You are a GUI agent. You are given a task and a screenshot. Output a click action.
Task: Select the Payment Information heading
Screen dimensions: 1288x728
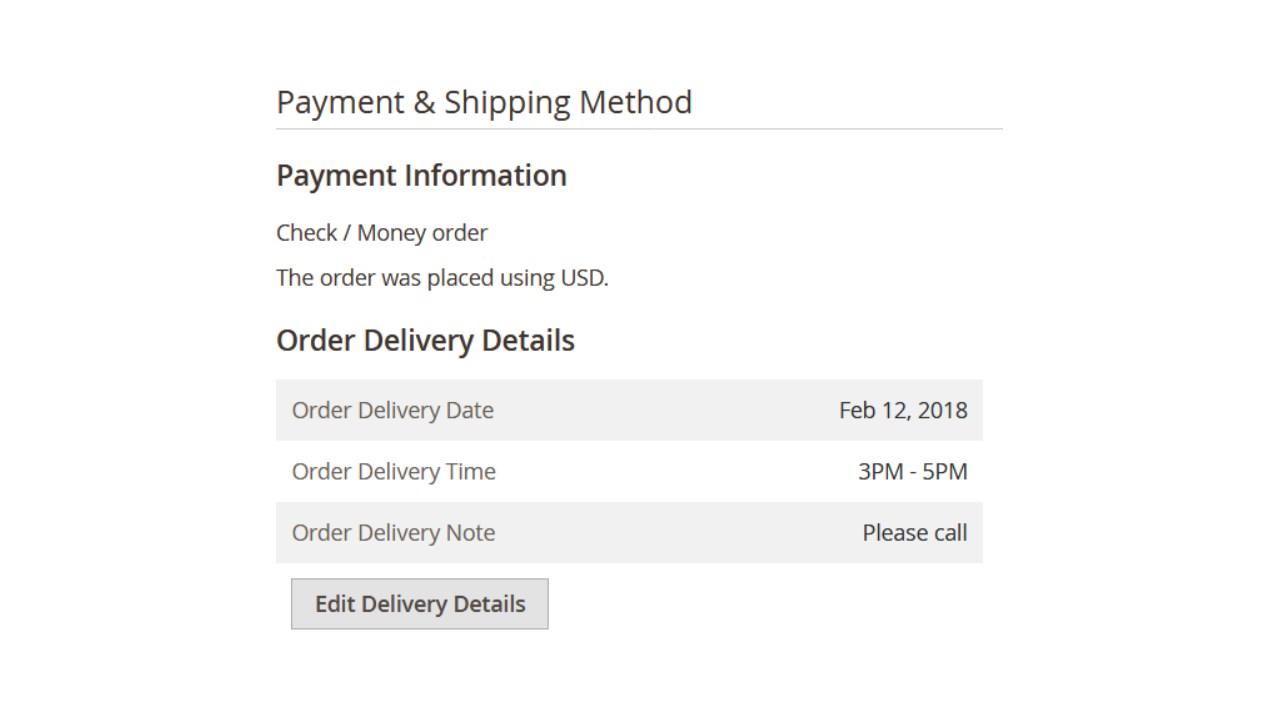pos(421,176)
